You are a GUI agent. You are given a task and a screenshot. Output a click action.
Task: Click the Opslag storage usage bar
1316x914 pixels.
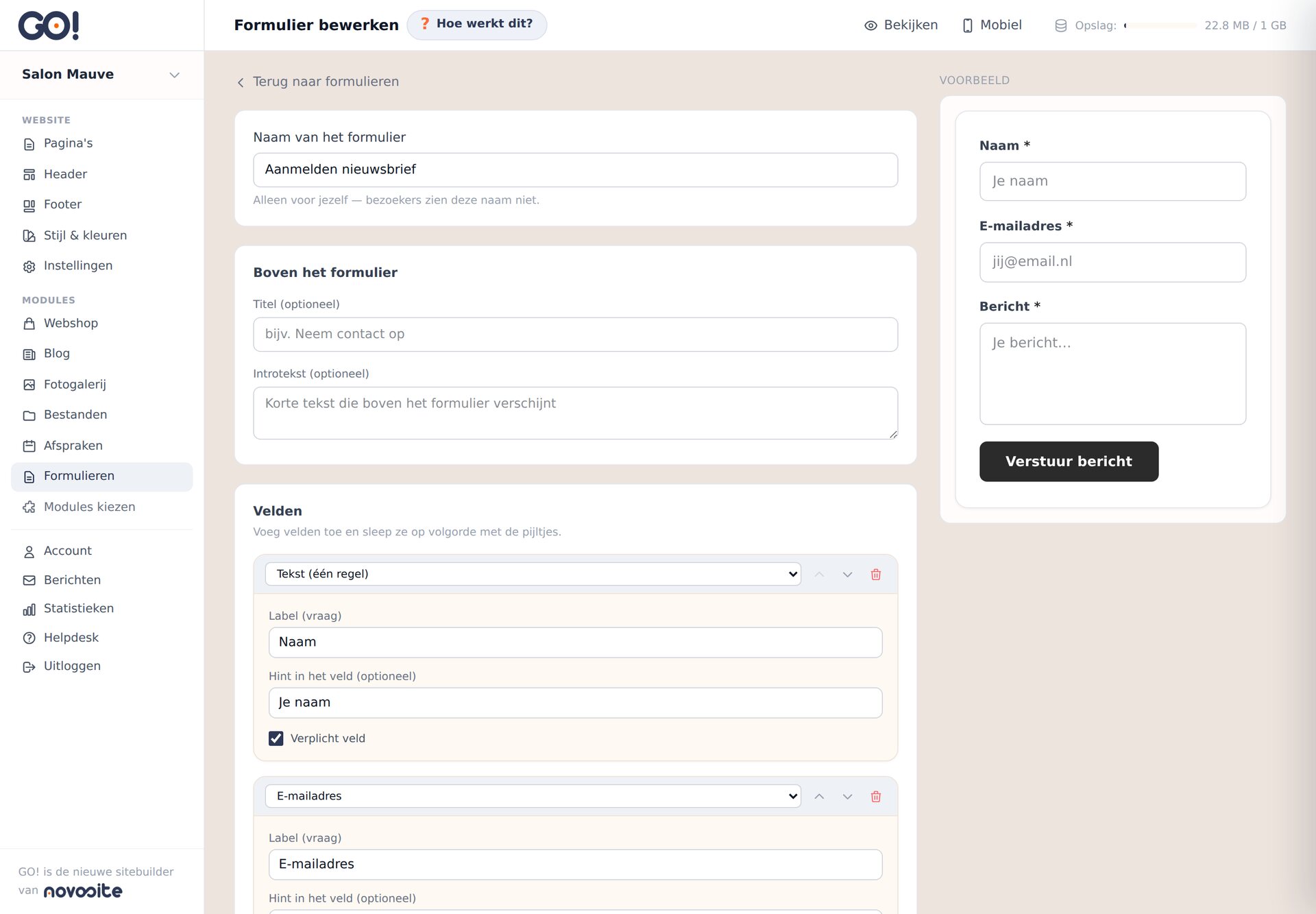tap(1160, 25)
